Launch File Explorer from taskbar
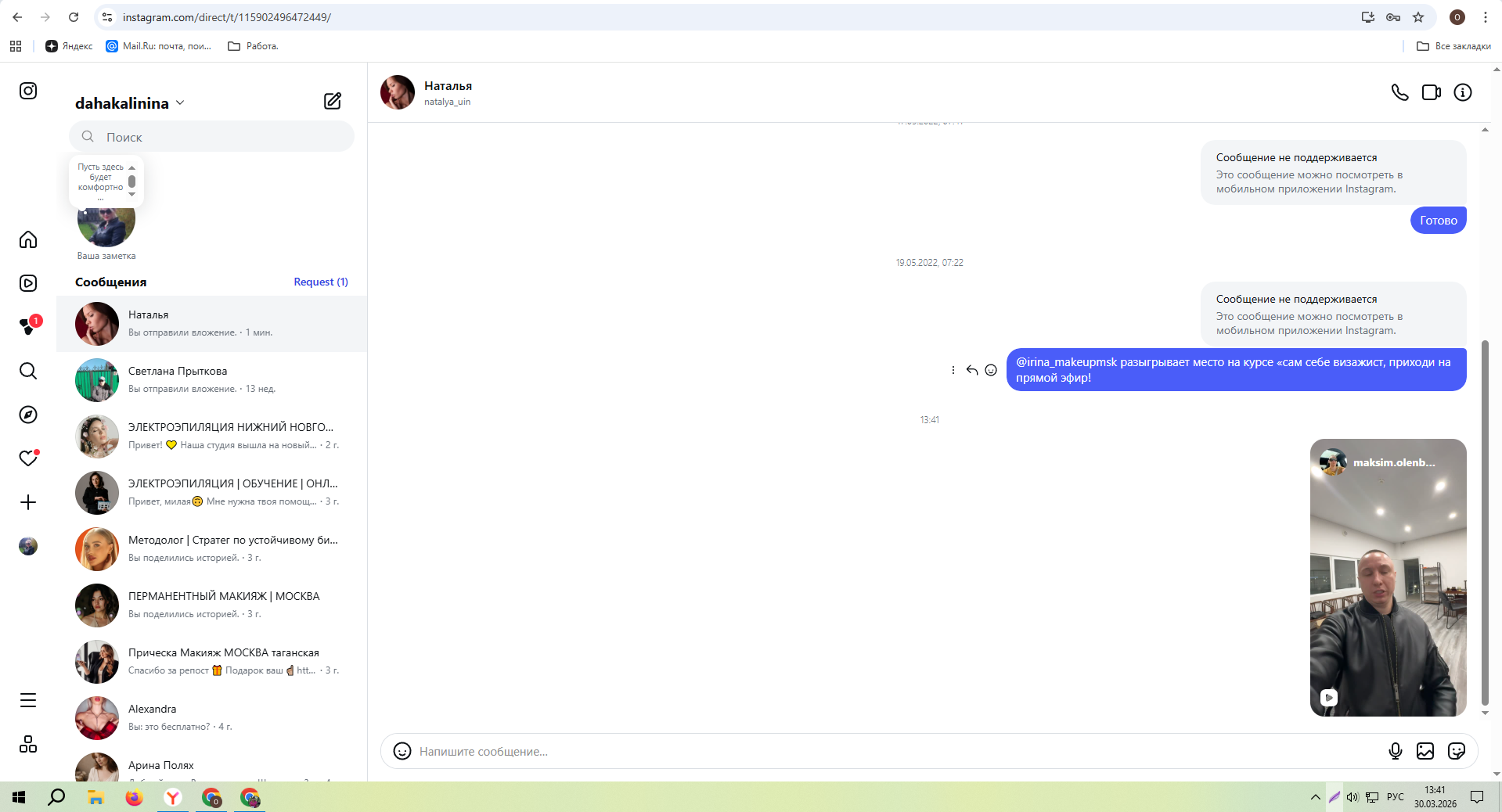1502x812 pixels. click(x=95, y=797)
